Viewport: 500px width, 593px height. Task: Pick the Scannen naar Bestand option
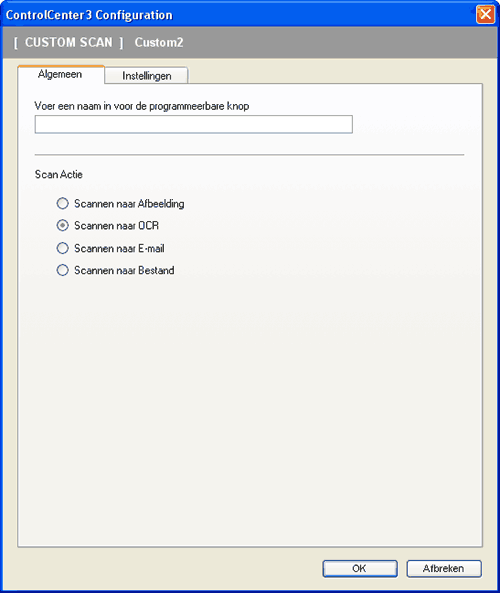[x=62, y=270]
